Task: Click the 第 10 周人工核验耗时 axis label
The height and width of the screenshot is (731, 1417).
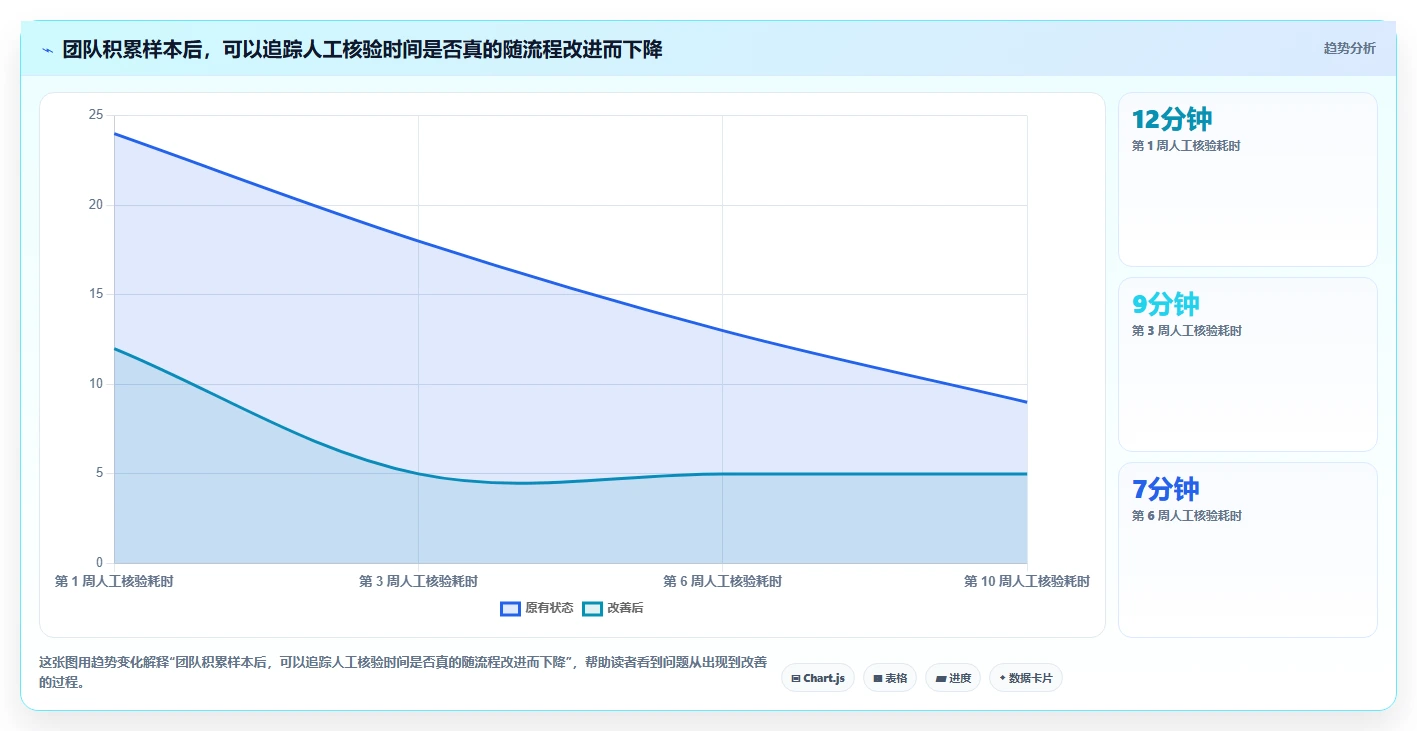Action: pos(1026,581)
